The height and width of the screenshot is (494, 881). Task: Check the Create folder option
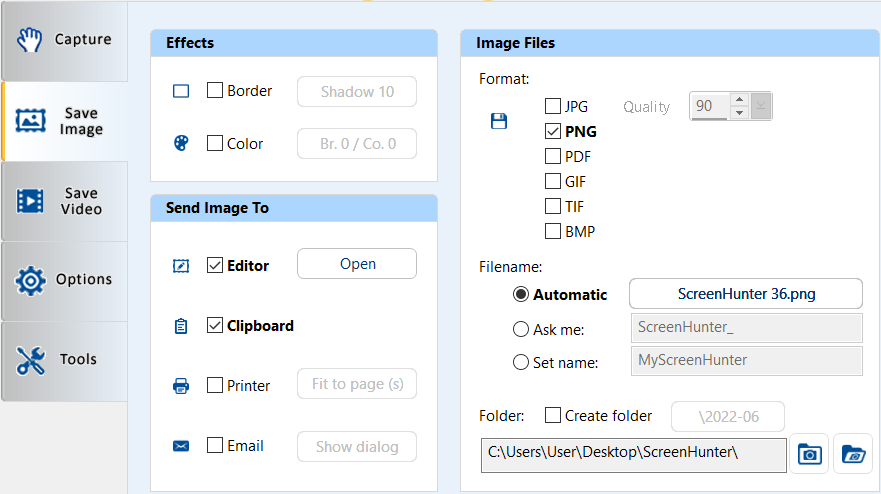coord(553,415)
